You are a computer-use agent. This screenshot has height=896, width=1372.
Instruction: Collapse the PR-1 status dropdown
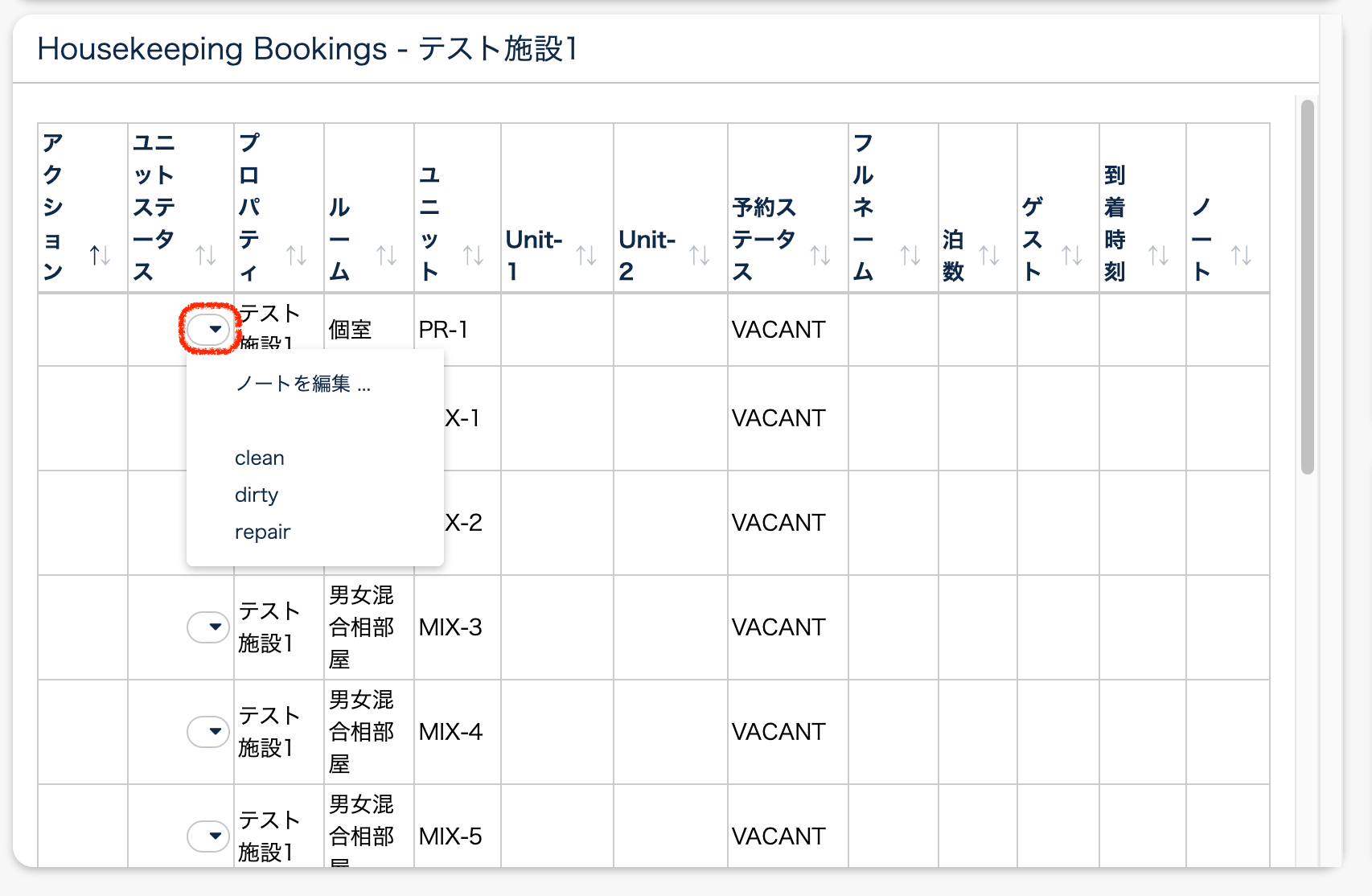[208, 329]
